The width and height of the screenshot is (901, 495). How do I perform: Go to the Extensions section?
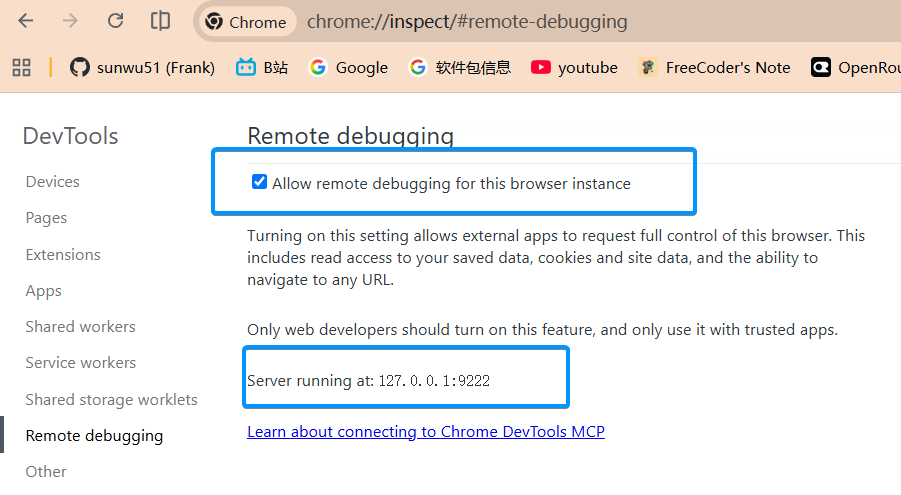[x=63, y=255]
